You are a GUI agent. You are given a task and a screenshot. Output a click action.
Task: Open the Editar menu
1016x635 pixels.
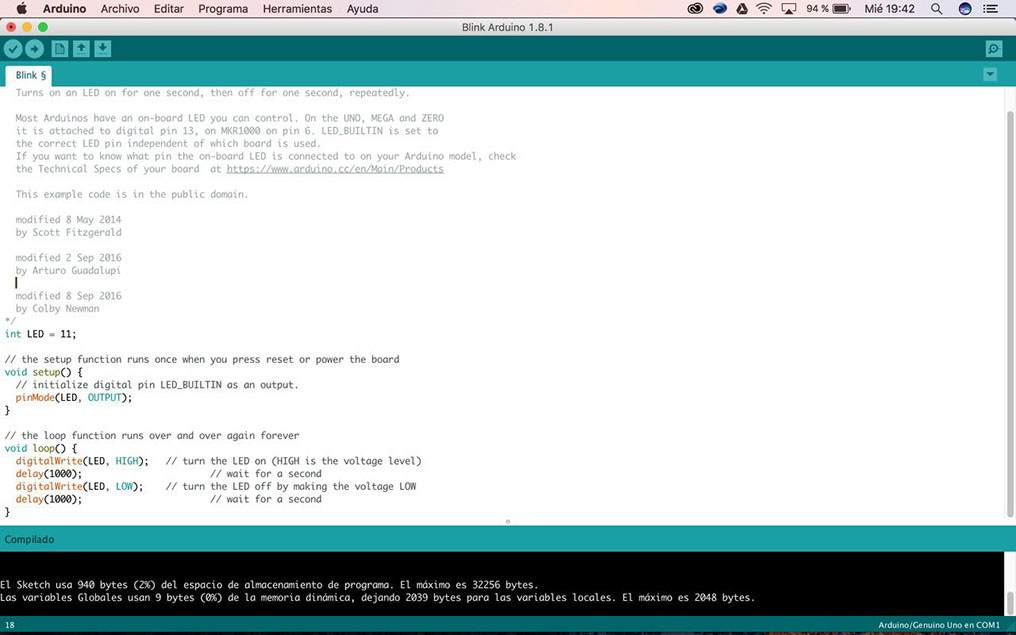168,8
